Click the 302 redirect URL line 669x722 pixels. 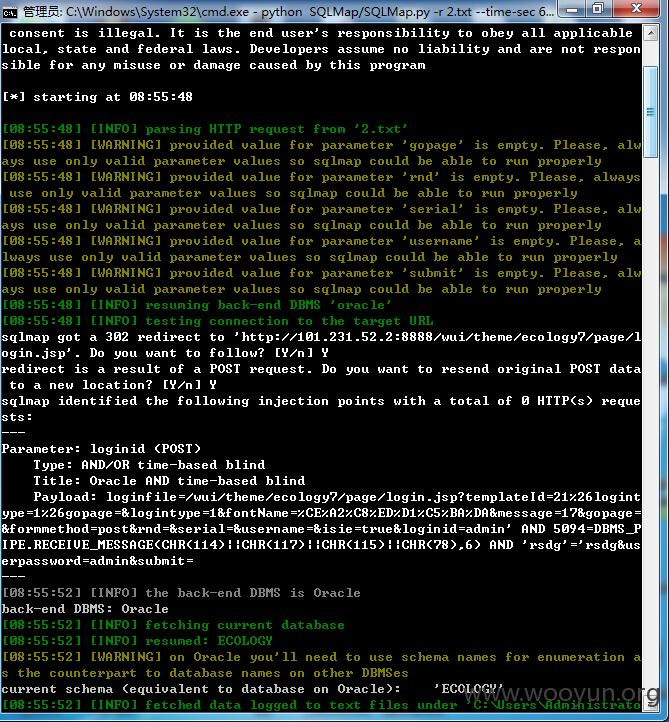(321, 337)
